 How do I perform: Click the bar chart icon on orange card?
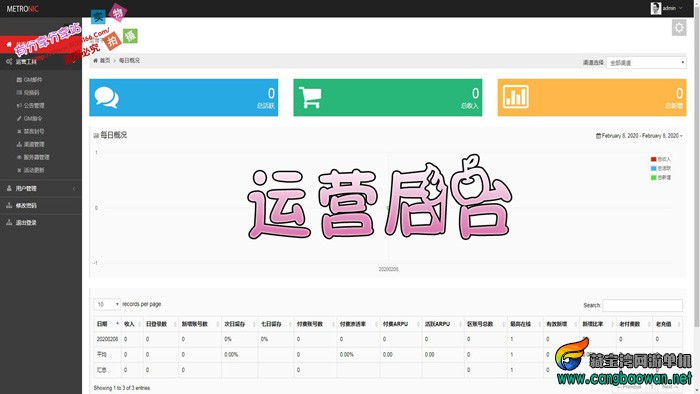(516, 97)
